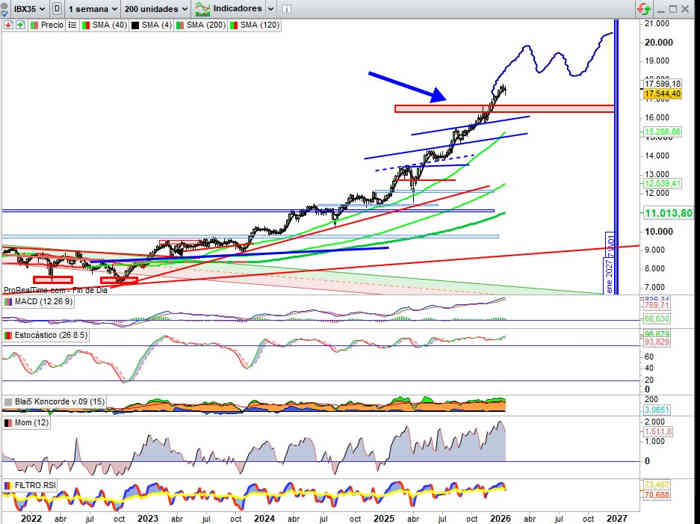Click the D icon beside the ticker
700x524 pixels.
click(57, 8)
